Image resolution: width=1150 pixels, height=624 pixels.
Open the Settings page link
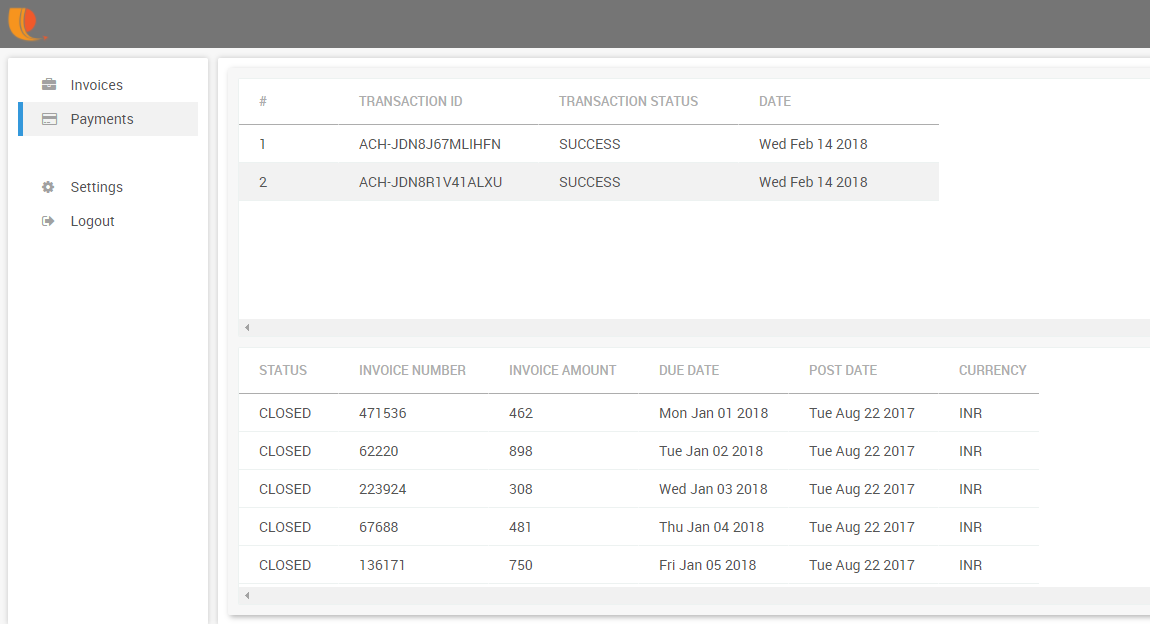[96, 187]
